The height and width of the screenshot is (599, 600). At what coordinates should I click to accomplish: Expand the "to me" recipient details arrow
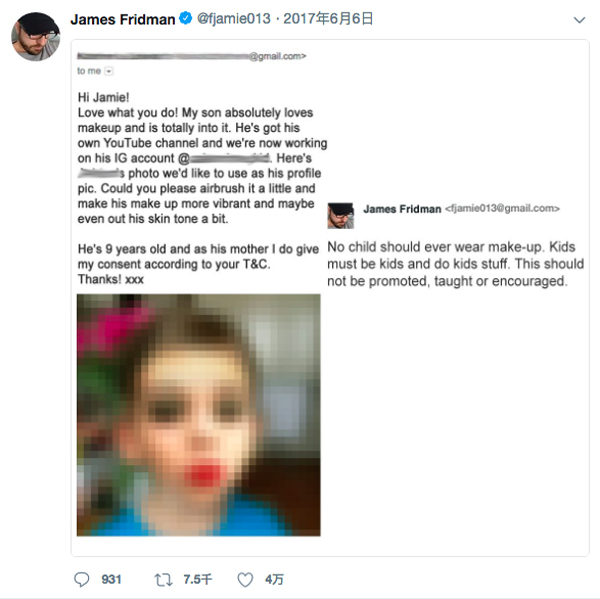point(109,72)
